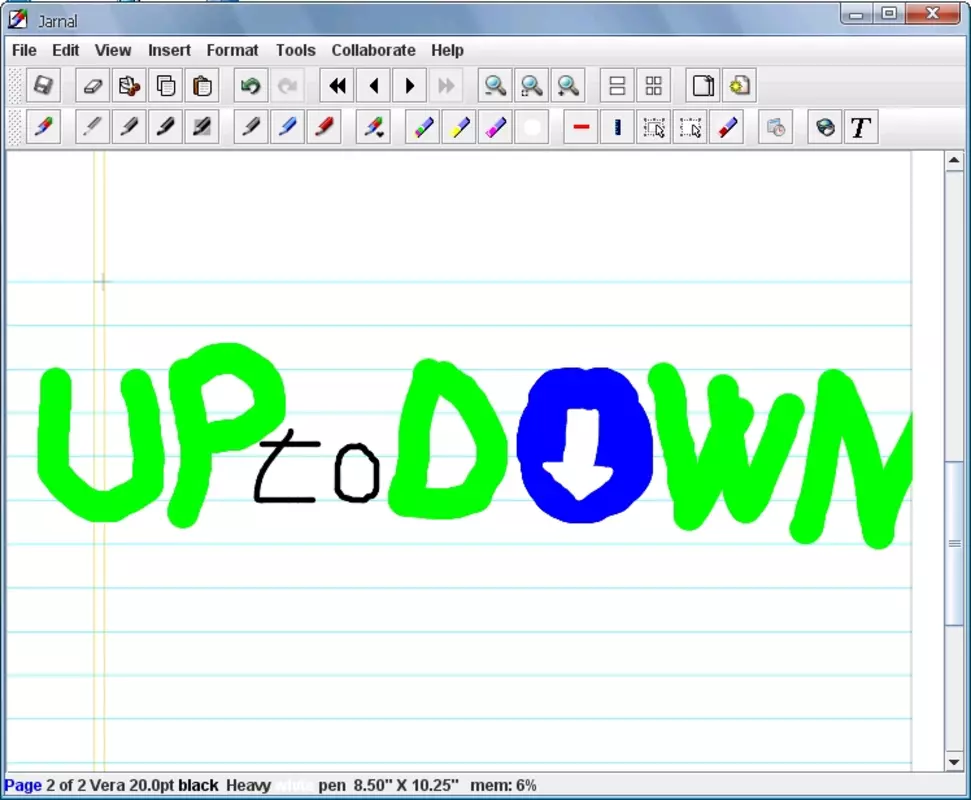Viewport: 971px width, 800px height.
Task: Click the right dotted-rectangle selection tool
Action: point(690,128)
